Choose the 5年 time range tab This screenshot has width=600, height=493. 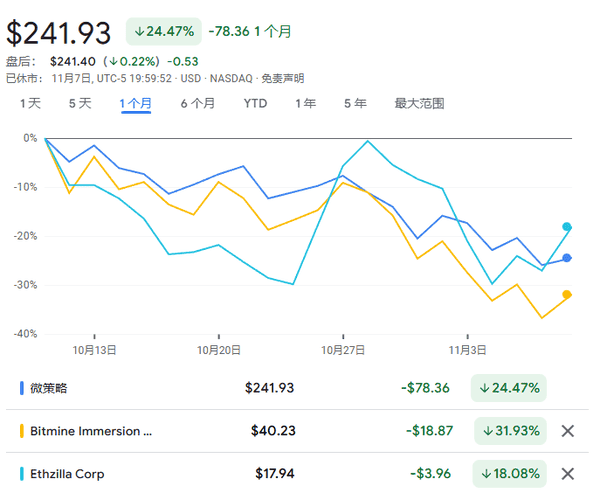(355, 103)
